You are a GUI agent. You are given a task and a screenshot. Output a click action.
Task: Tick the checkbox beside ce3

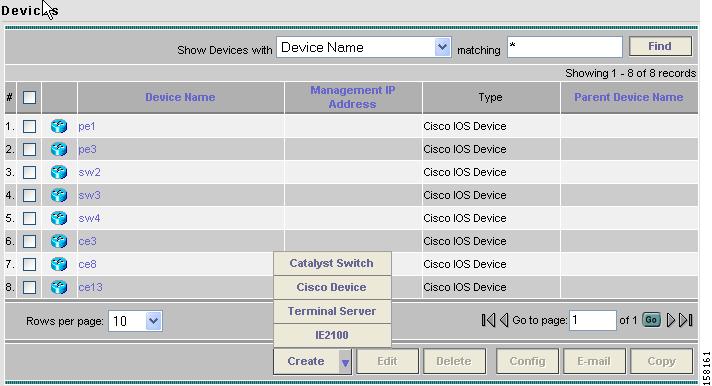point(29,241)
